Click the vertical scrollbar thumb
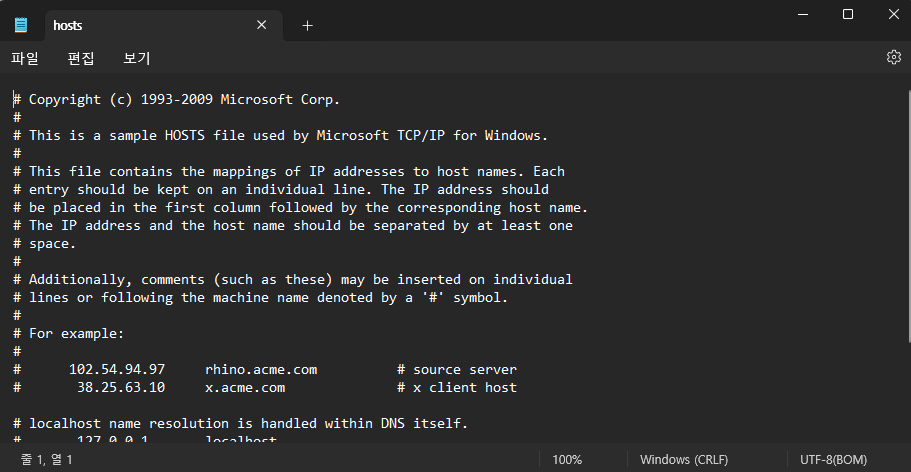The image size is (911, 472). (x=909, y=216)
